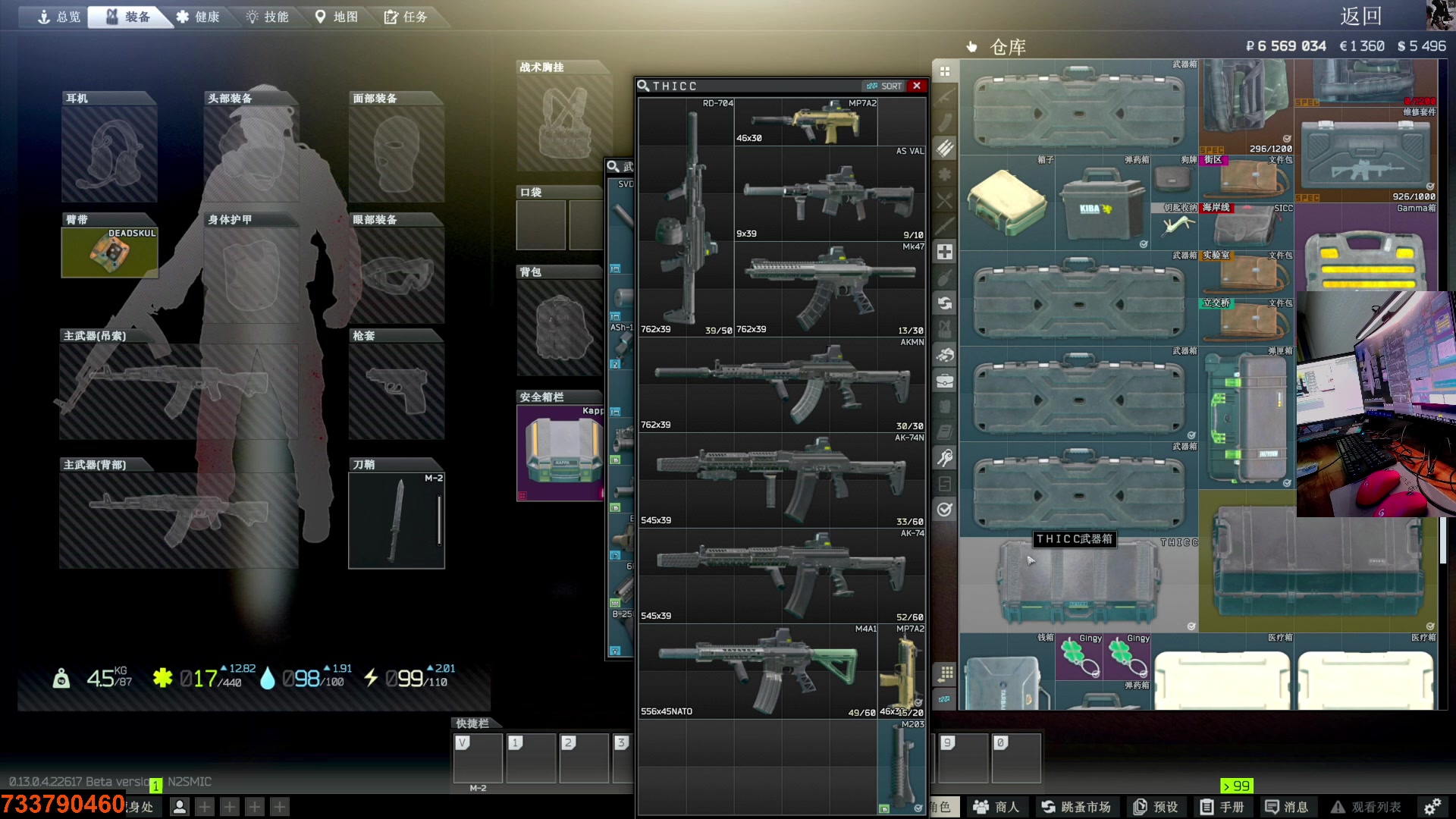Select the keys filter in stash sidebar

[945, 458]
